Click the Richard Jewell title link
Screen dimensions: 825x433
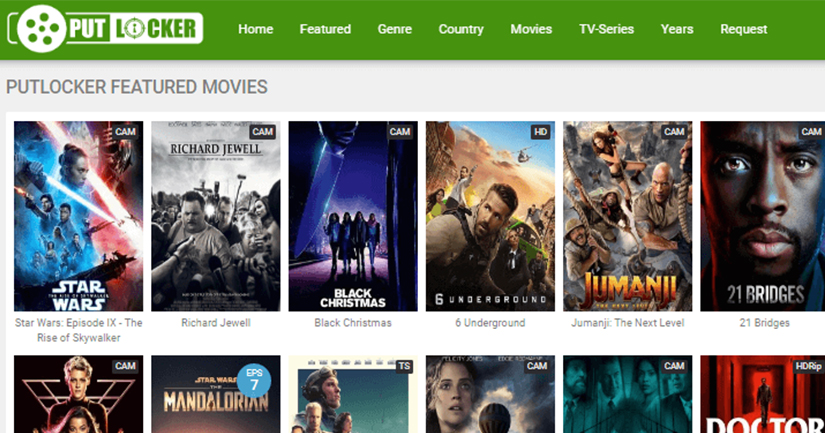tap(216, 323)
